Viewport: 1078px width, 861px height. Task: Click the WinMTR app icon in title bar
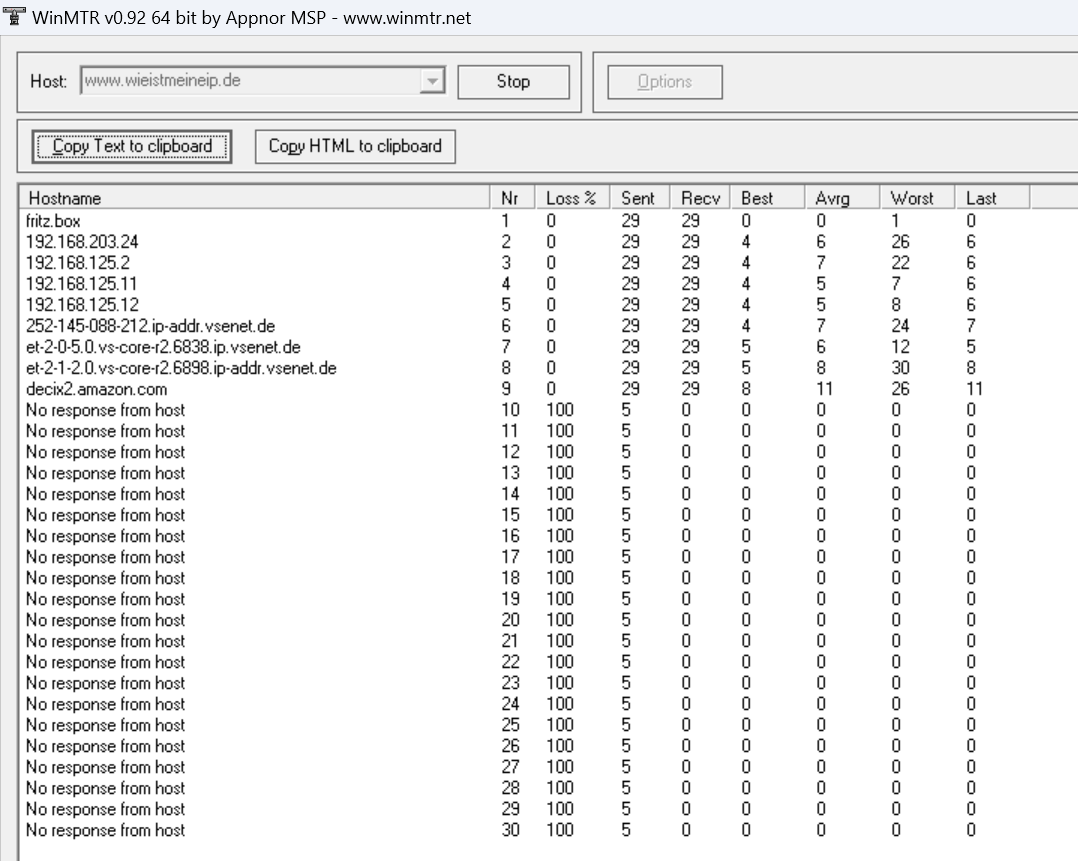[x=13, y=17]
